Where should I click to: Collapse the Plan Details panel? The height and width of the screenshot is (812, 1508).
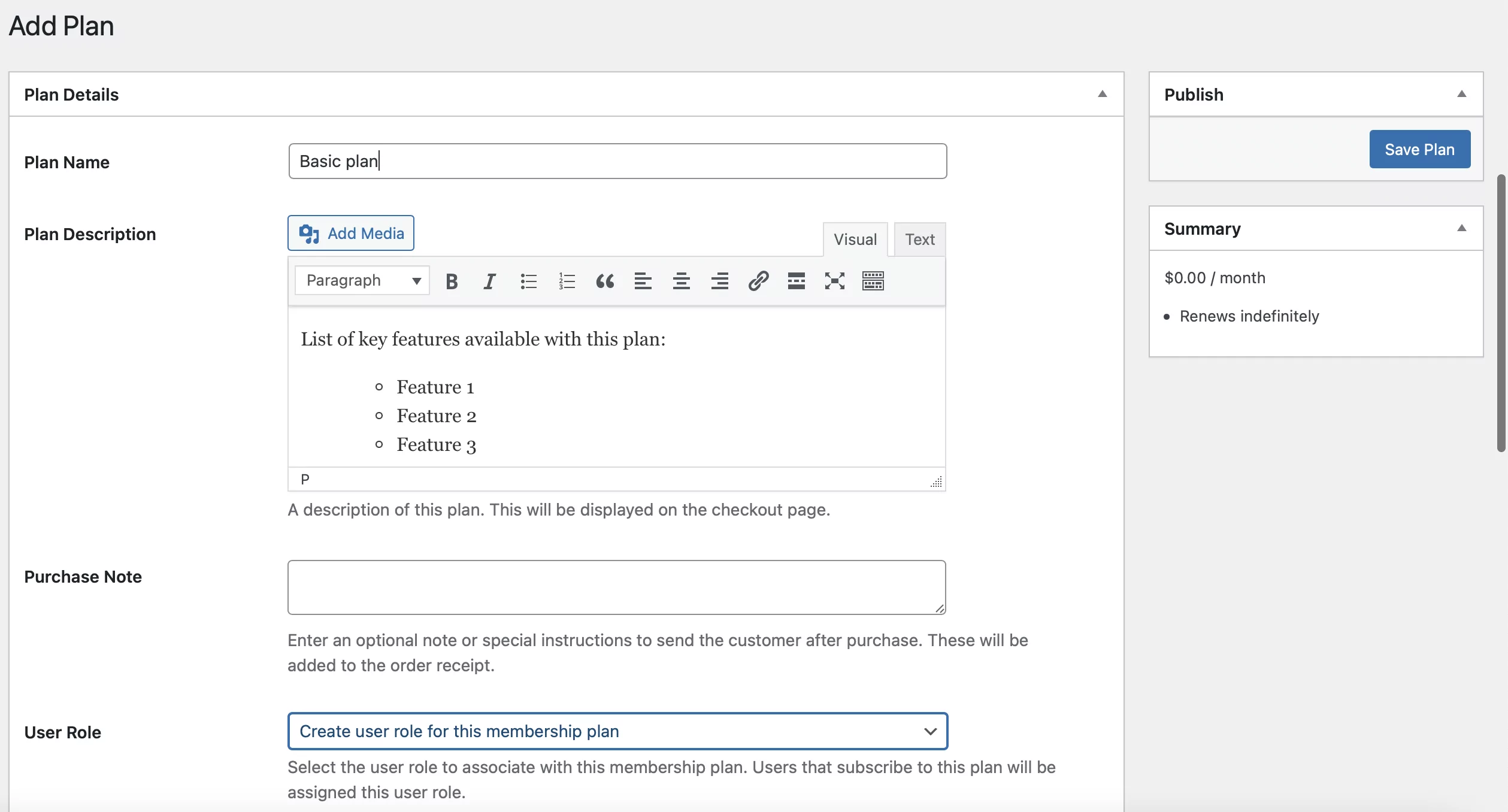pyautogui.click(x=1102, y=94)
